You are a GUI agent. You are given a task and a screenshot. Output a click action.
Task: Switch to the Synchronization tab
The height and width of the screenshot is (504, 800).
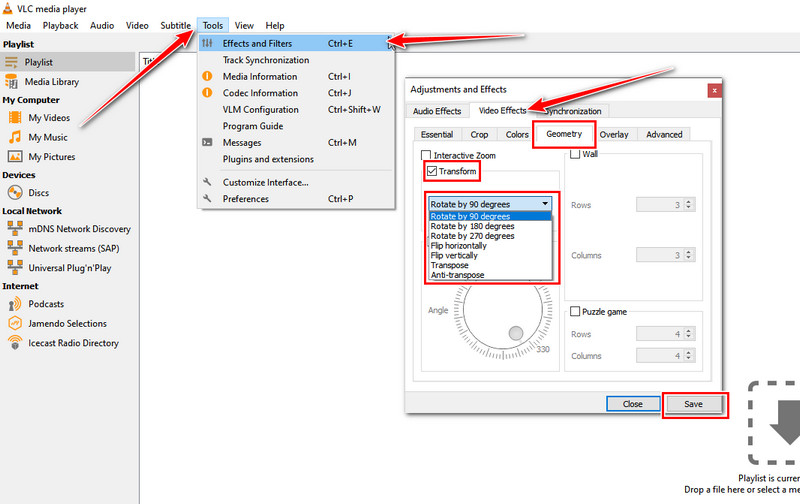click(573, 111)
